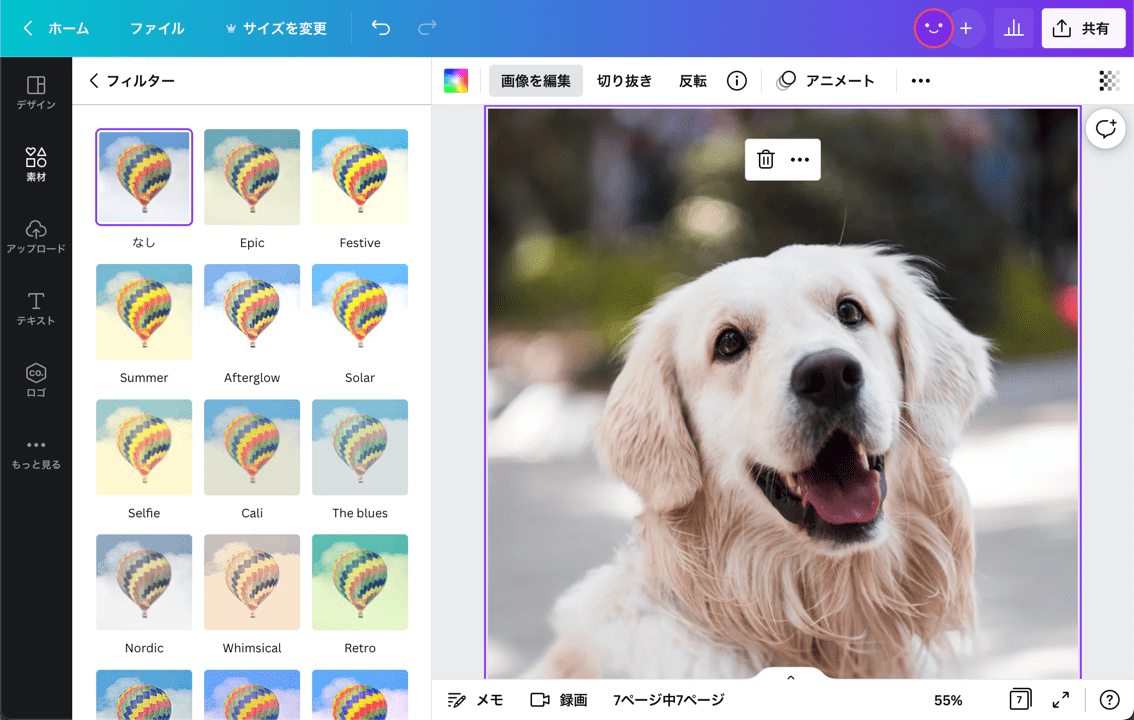Image resolution: width=1134 pixels, height=720 pixels.
Task: Switch to the アップロード sidebar tab
Action: 36,237
